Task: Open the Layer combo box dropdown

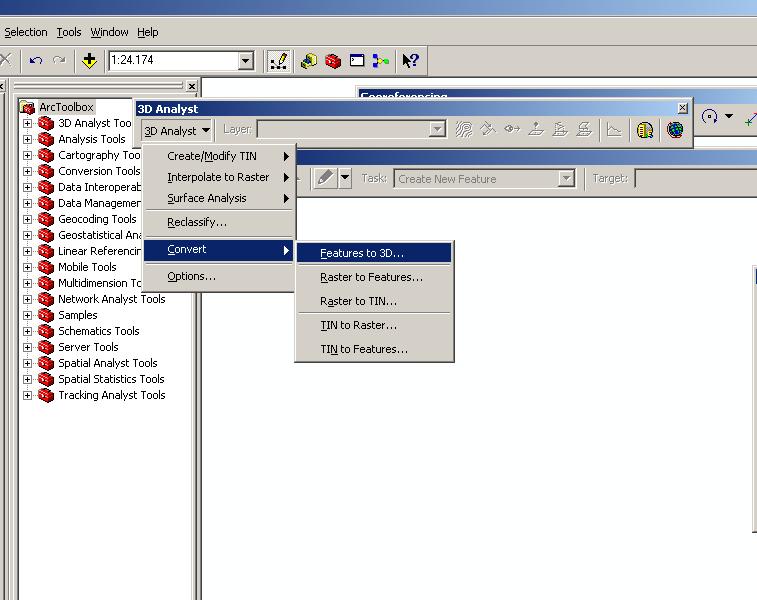Action: point(437,129)
